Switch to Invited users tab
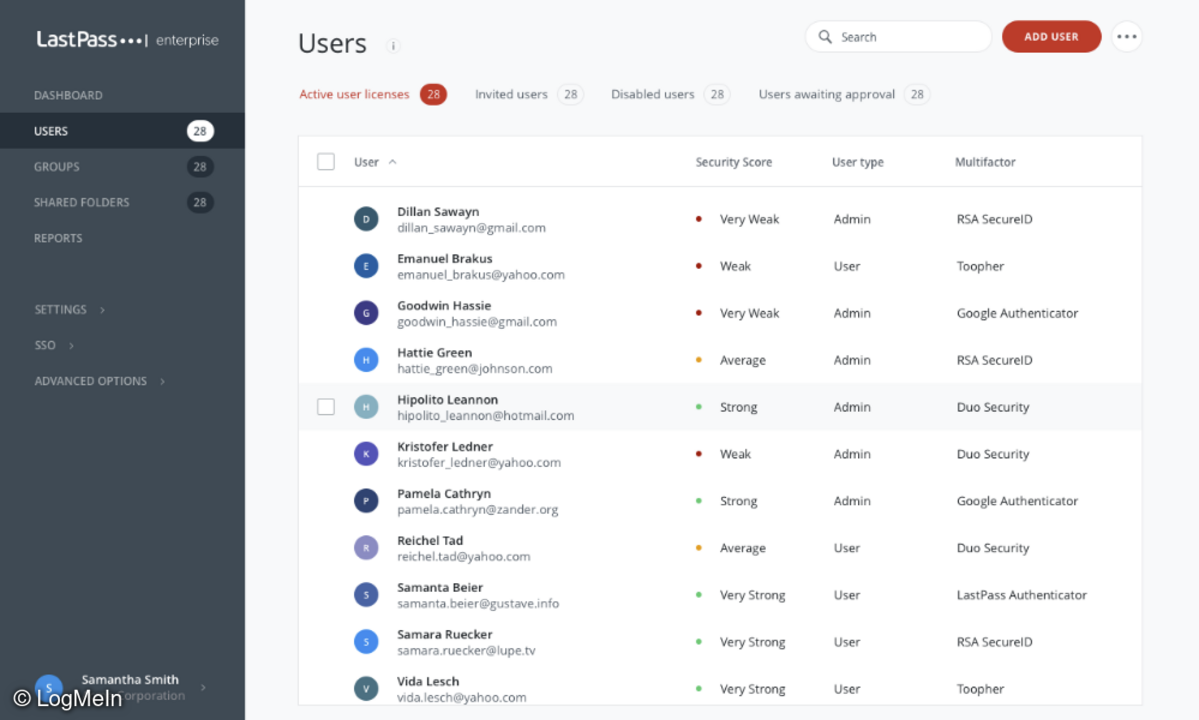 (512, 94)
